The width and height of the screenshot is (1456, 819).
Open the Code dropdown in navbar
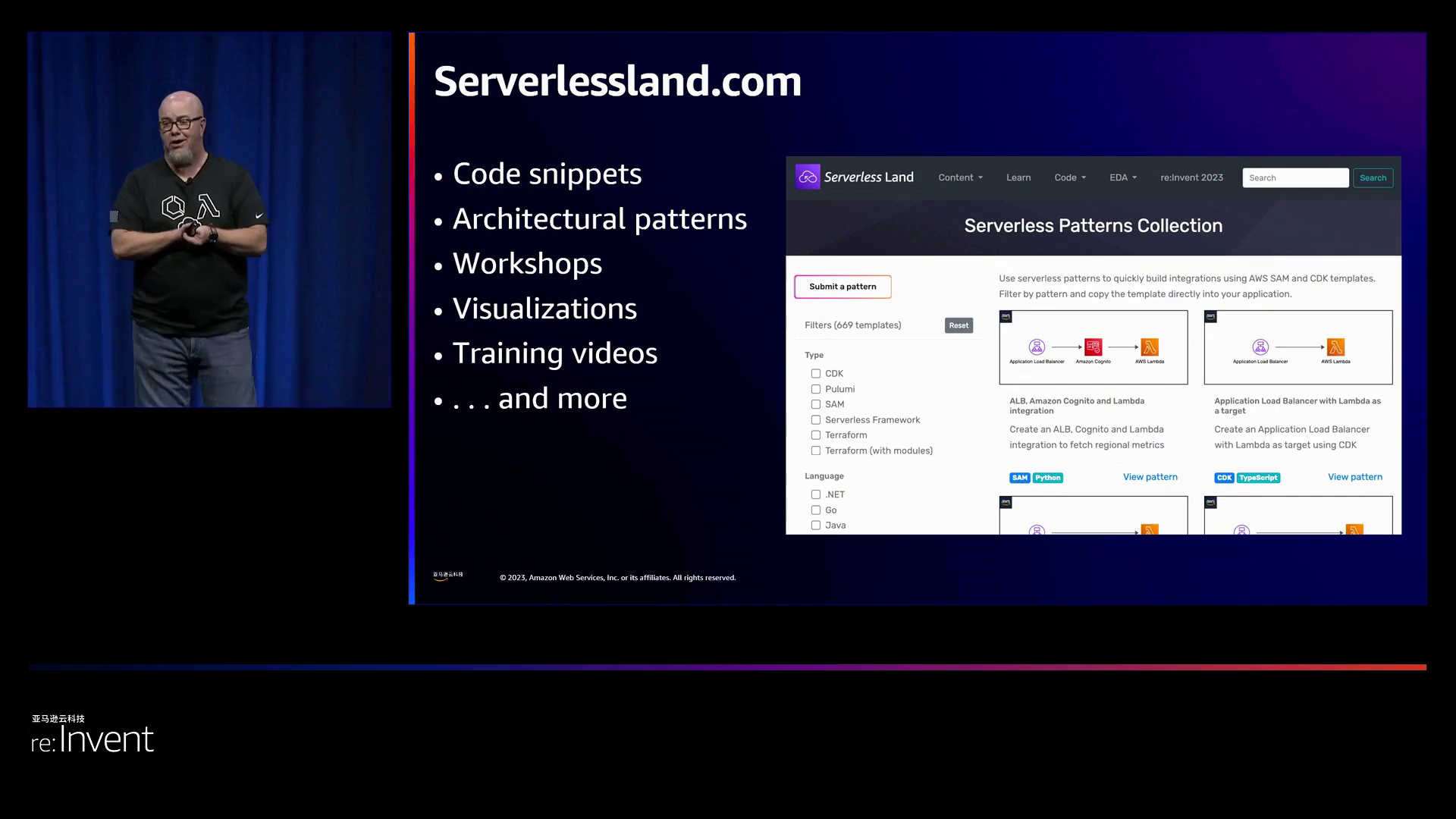pos(1070,177)
